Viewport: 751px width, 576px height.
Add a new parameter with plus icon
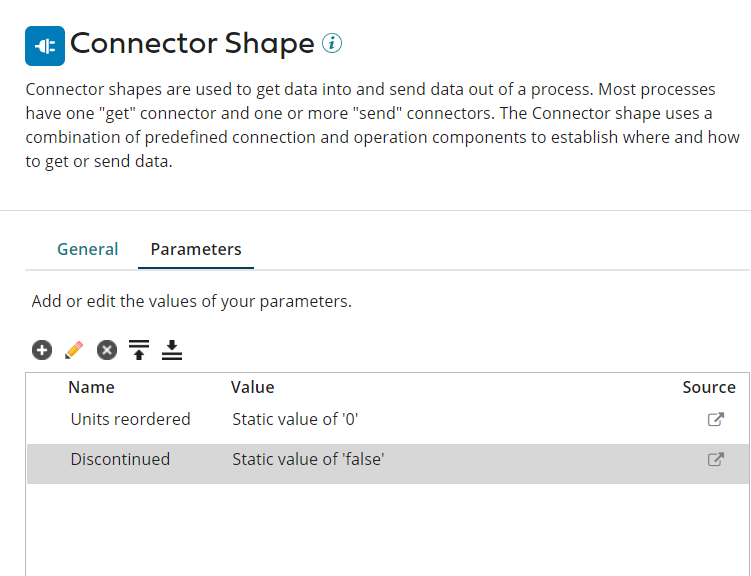[x=41, y=350]
